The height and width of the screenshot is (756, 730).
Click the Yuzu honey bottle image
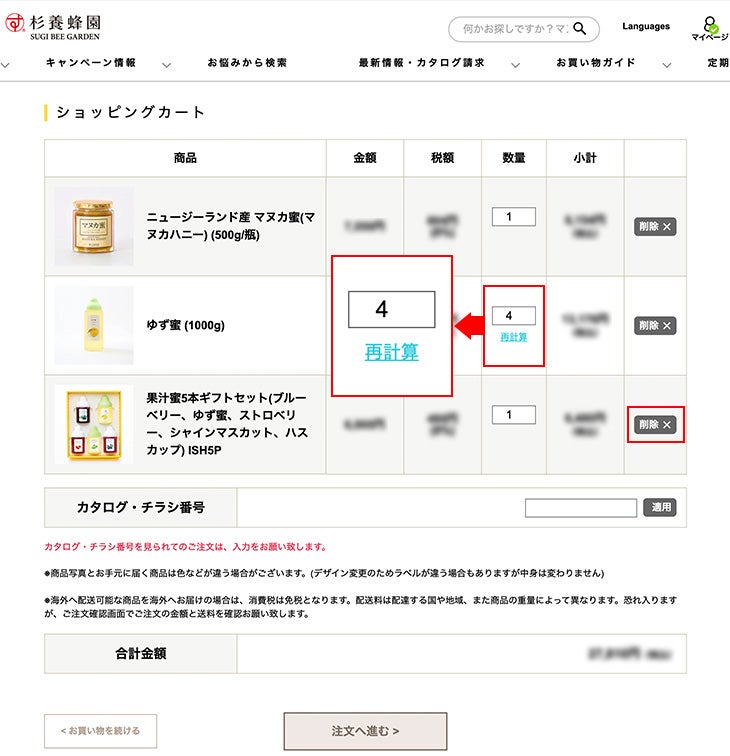coord(94,325)
